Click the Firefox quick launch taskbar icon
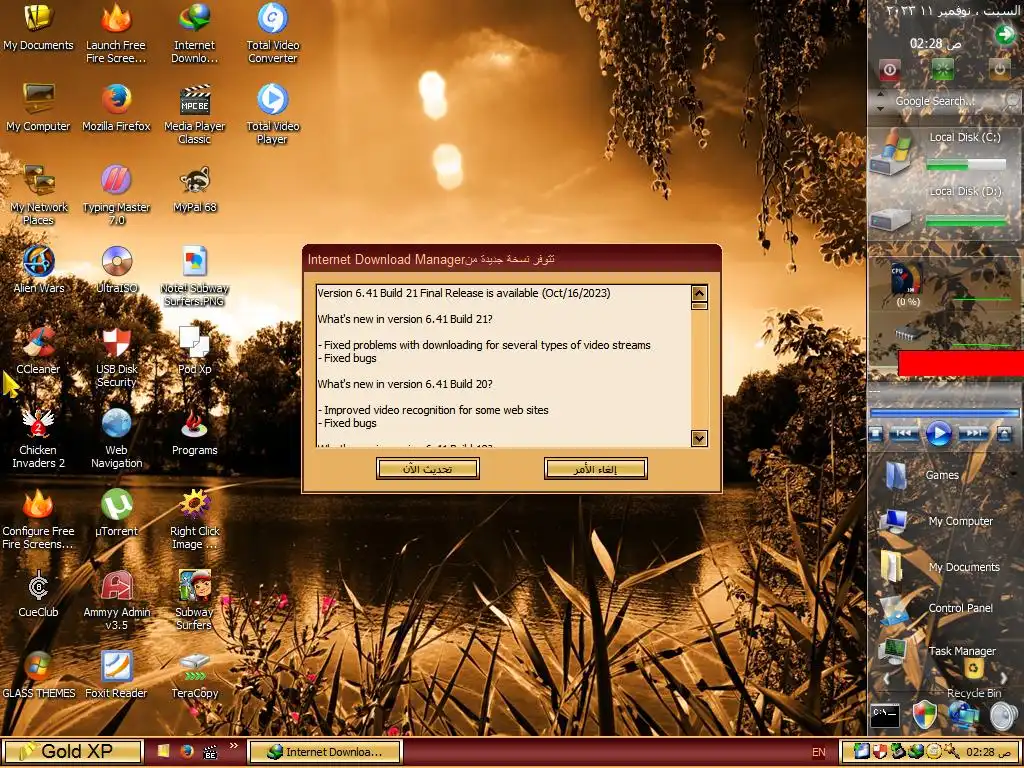This screenshot has height=768, width=1024. pyautogui.click(x=187, y=752)
